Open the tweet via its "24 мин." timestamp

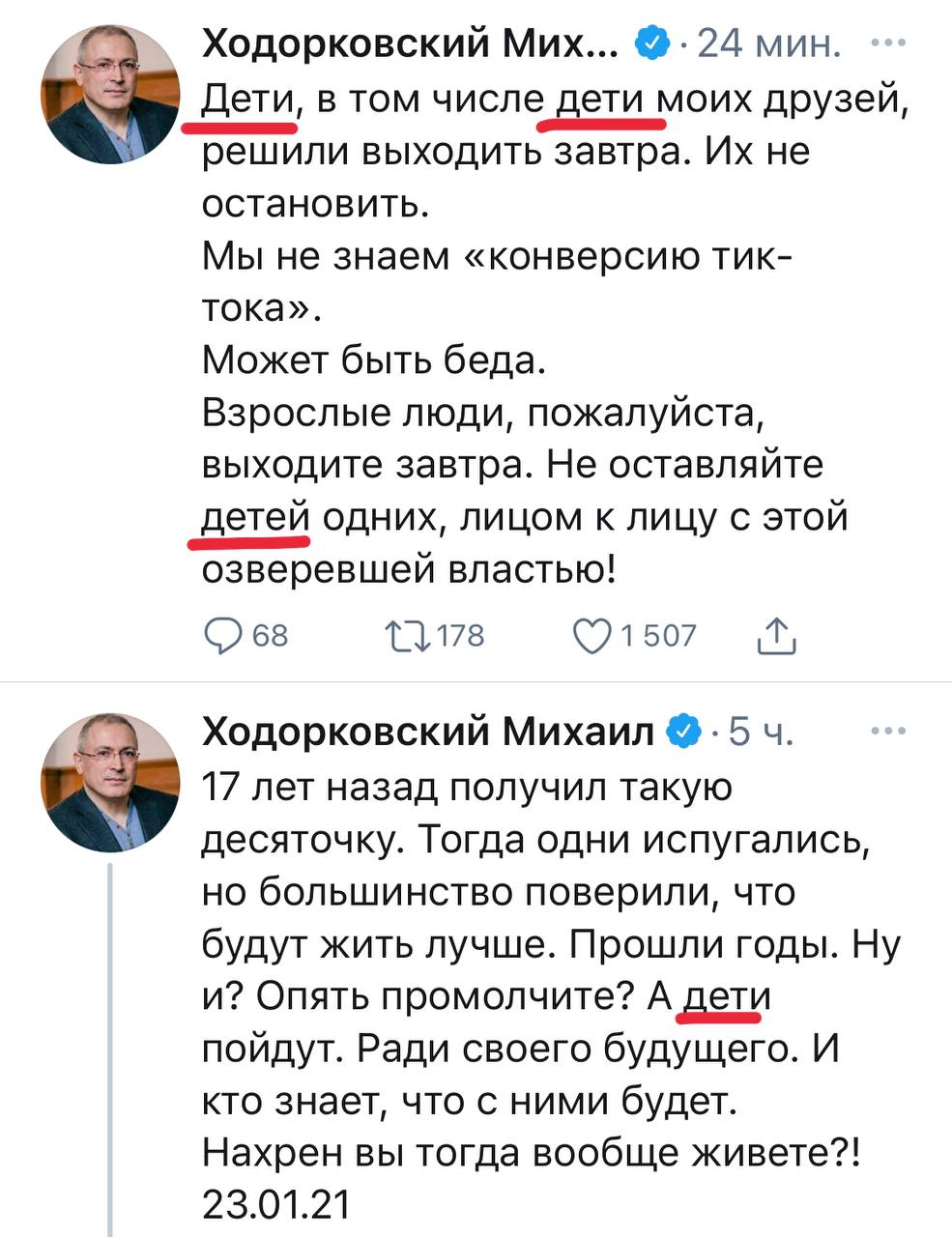click(x=768, y=43)
